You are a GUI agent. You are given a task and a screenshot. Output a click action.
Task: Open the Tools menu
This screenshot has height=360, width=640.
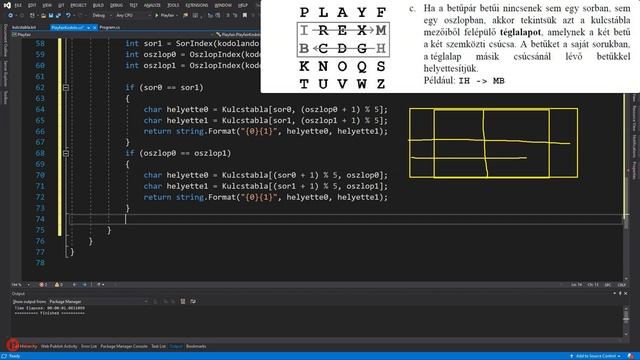pyautogui.click(x=173, y=5)
